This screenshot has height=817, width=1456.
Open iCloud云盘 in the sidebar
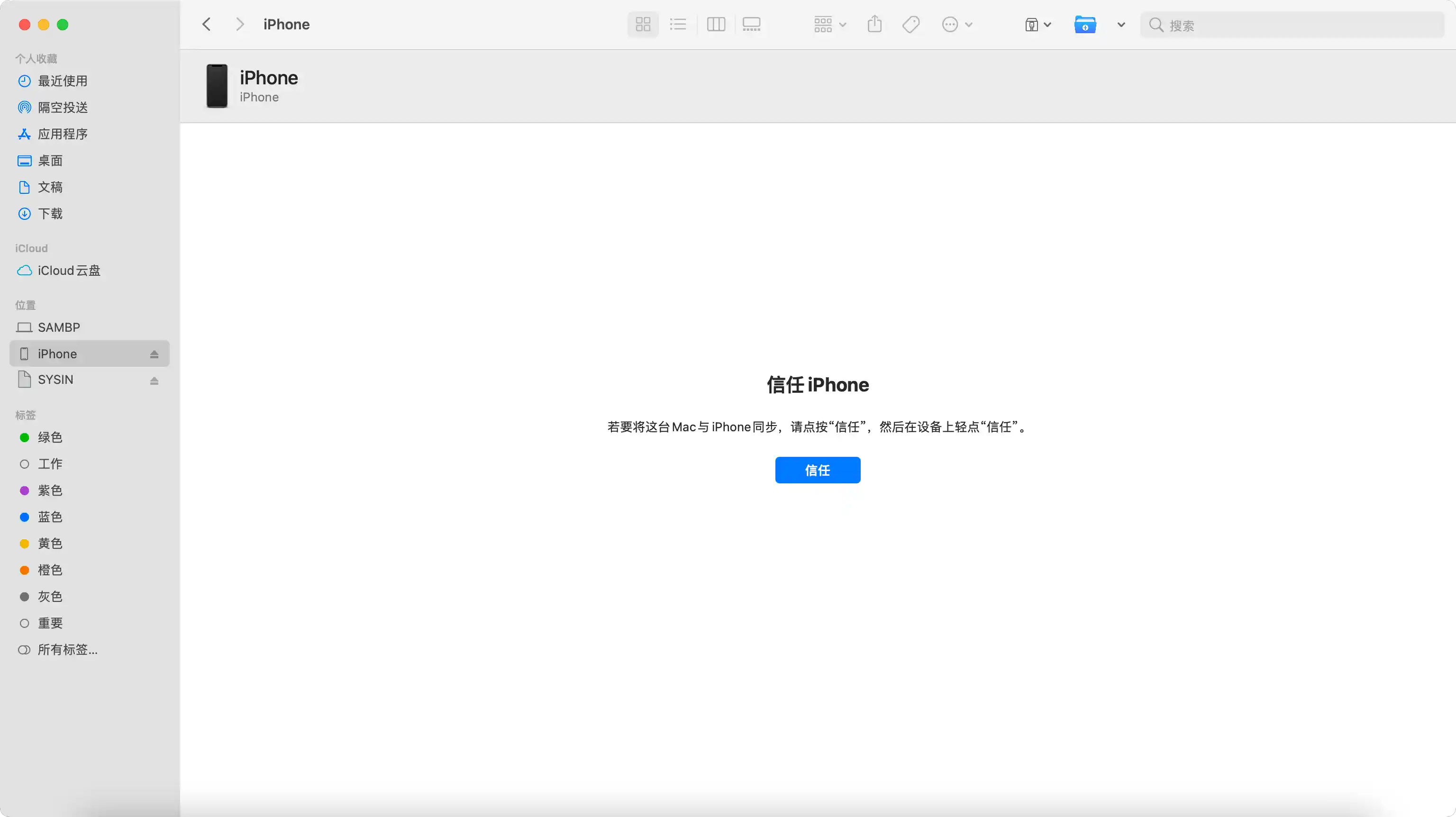click(x=89, y=271)
